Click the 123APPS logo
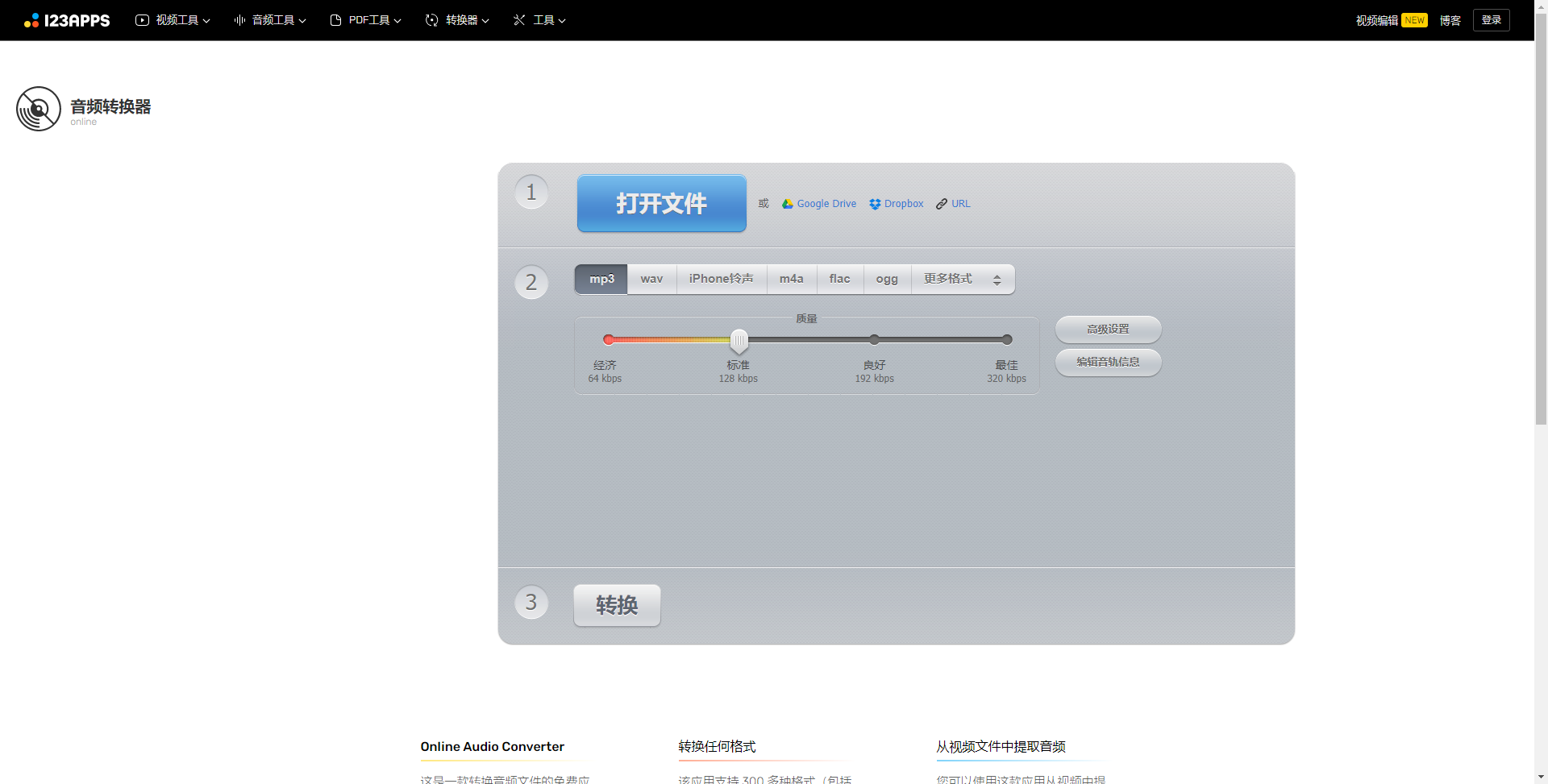The width and height of the screenshot is (1548, 784). click(67, 20)
